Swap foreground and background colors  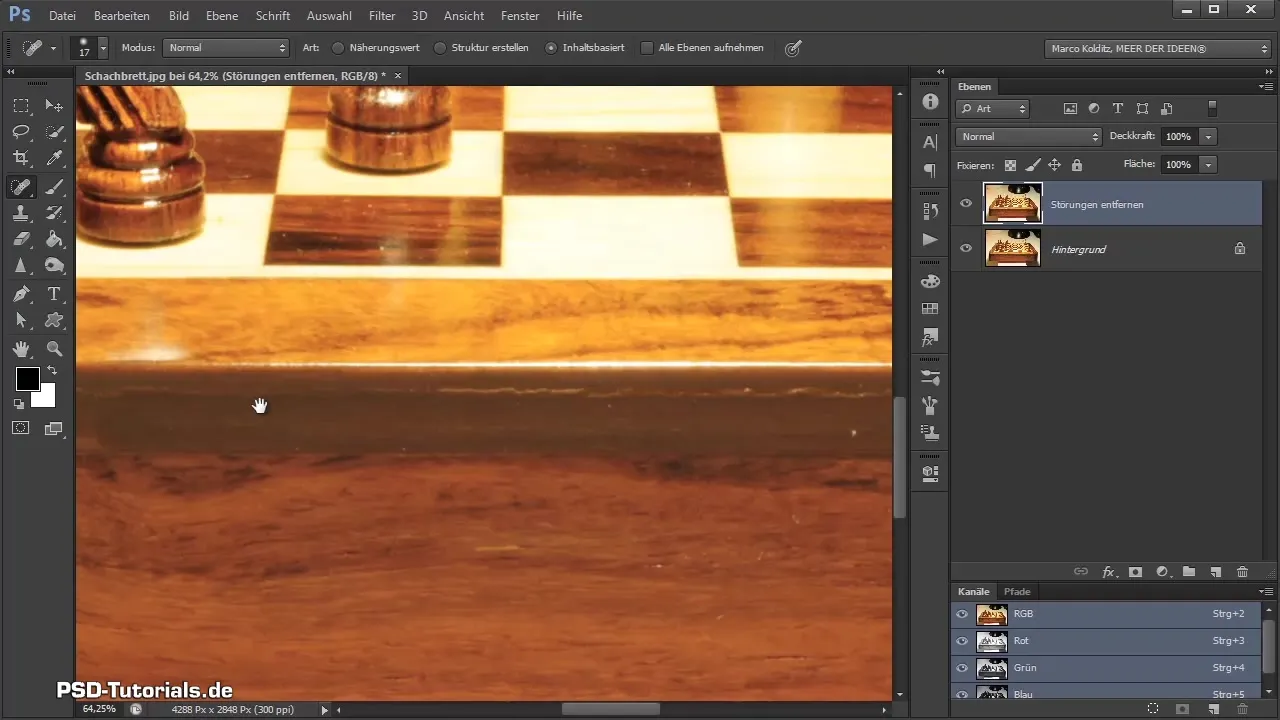[51, 371]
